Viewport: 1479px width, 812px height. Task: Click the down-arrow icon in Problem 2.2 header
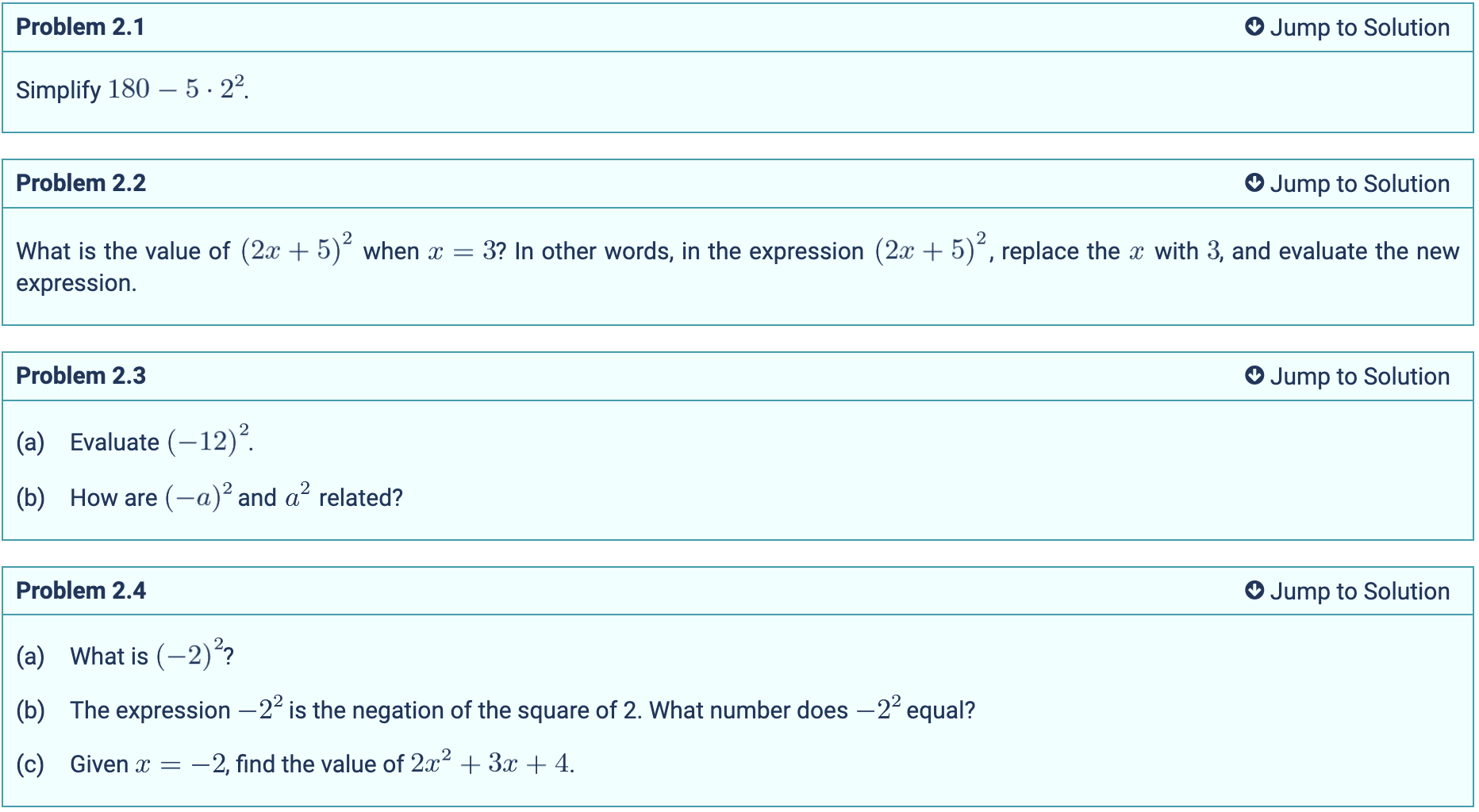point(1254,183)
